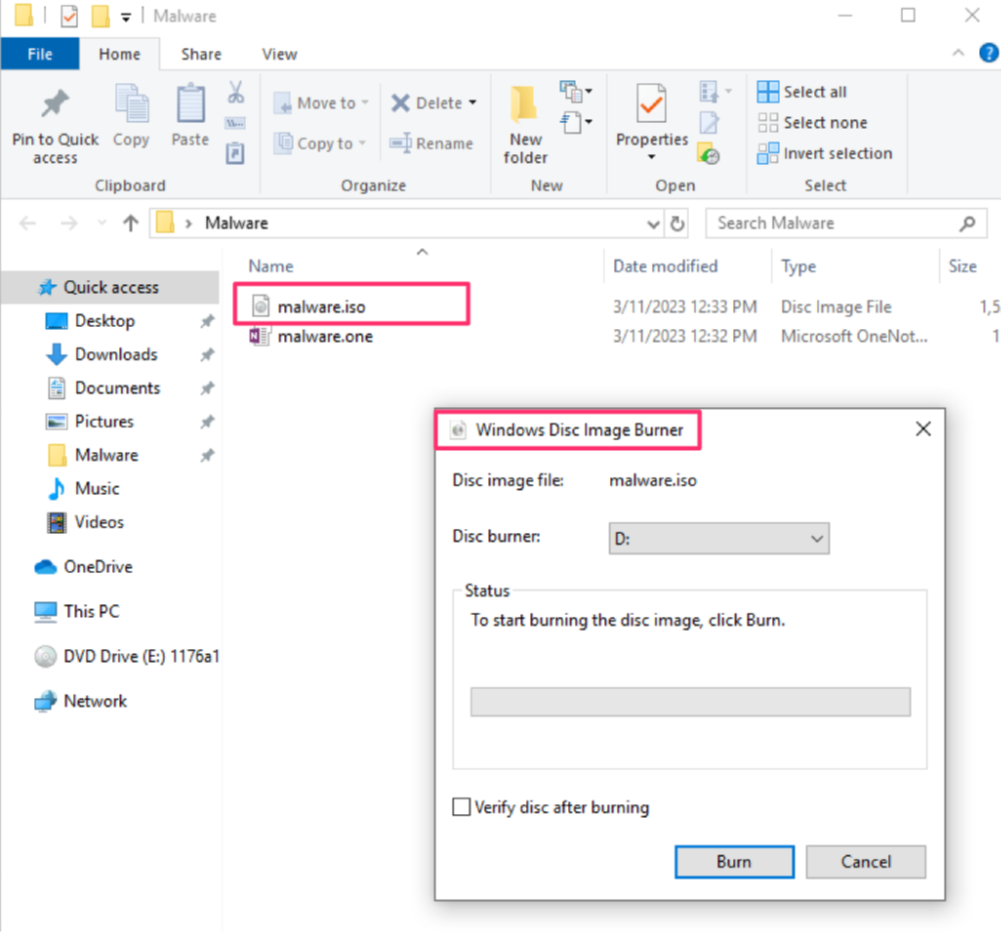Open Pictures in navigation pane
This screenshot has width=1001, height=933.
(x=104, y=421)
